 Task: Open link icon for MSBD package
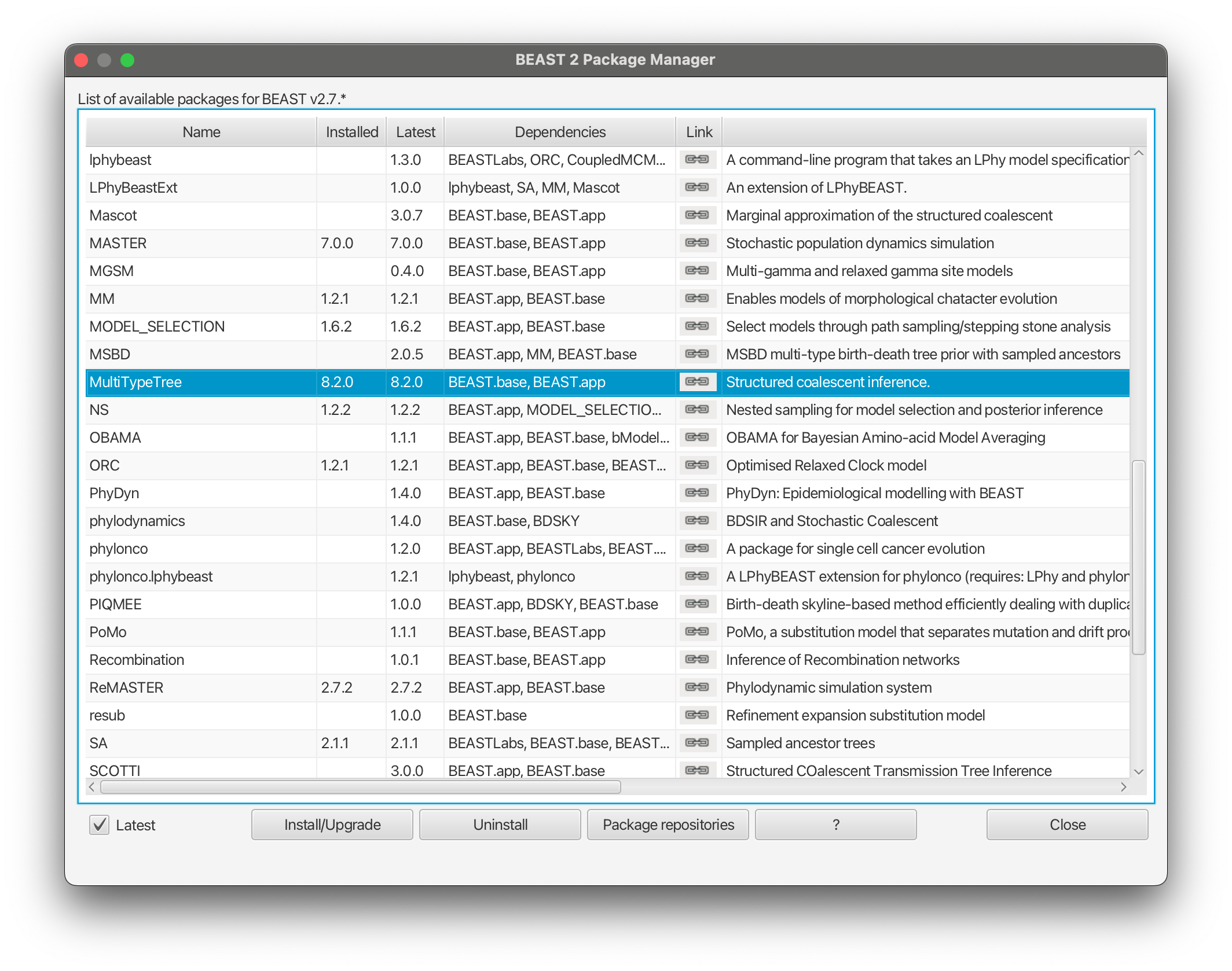click(697, 354)
